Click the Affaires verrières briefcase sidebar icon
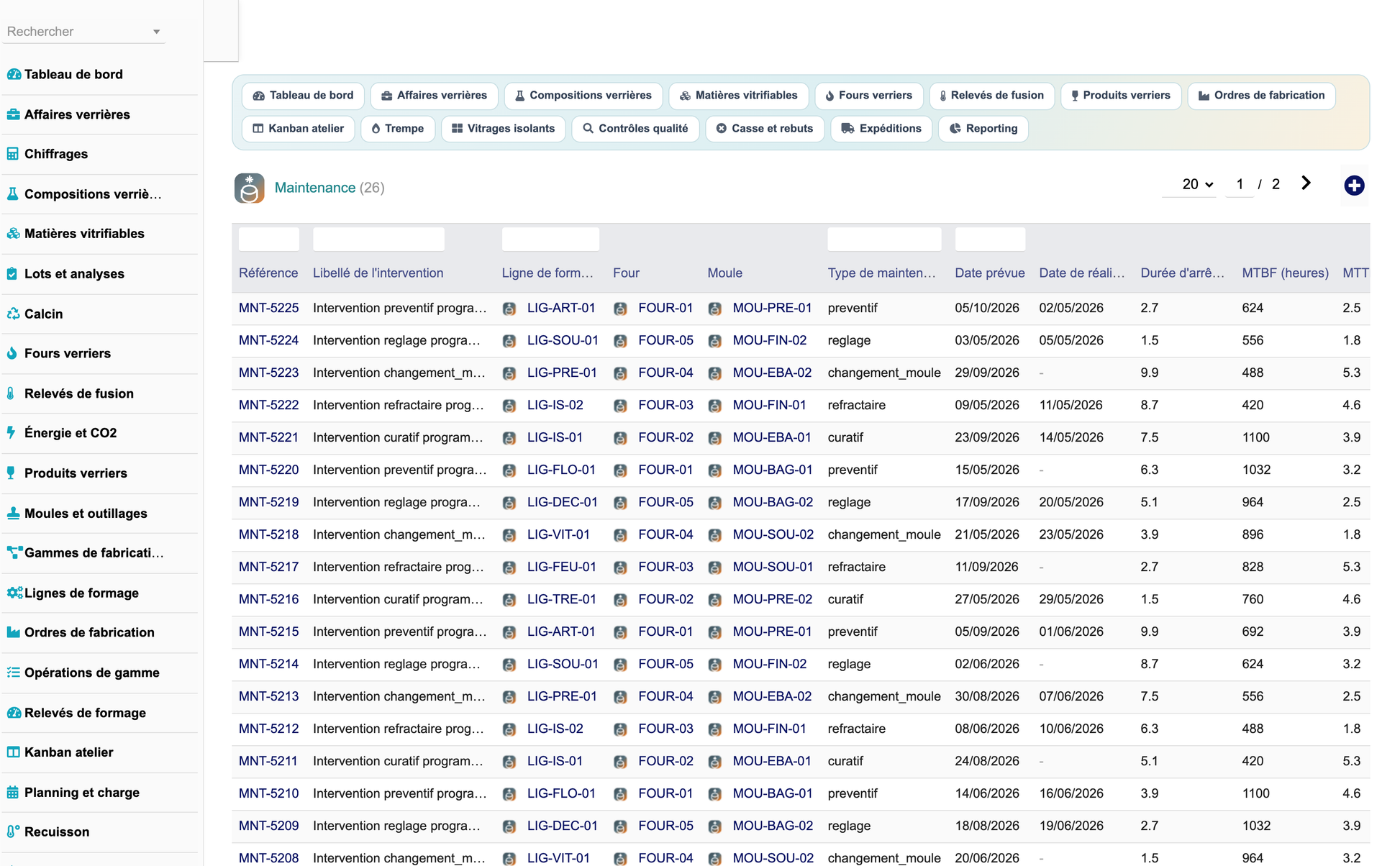Image resolution: width=1400 pixels, height=866 pixels. tap(13, 114)
